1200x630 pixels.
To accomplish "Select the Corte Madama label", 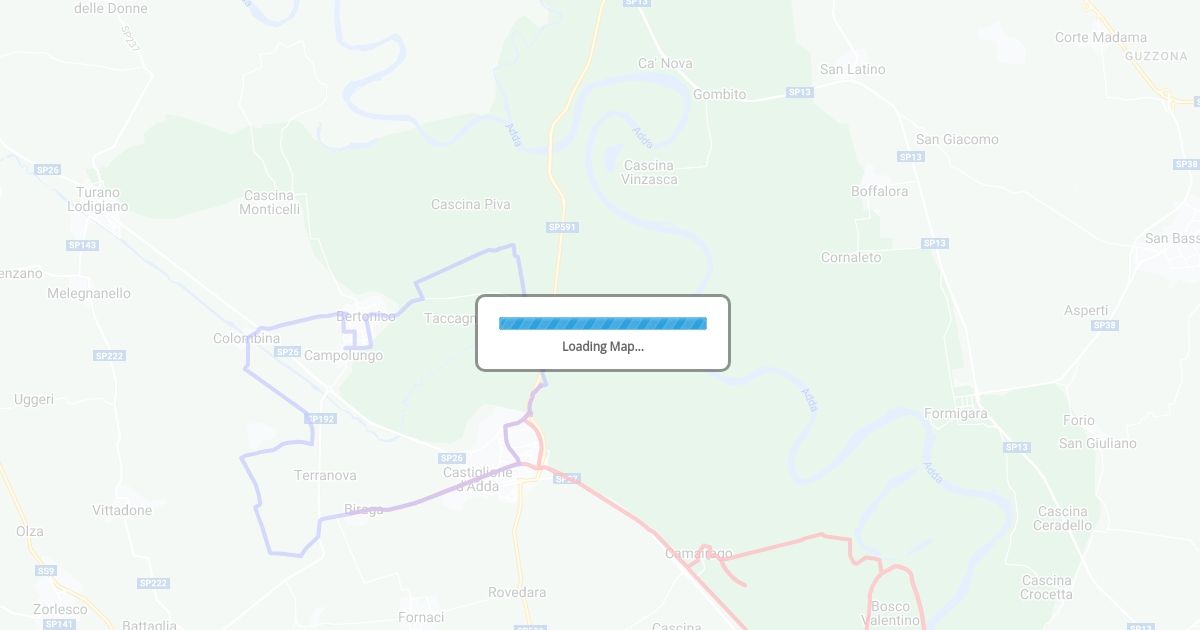I will click(1101, 37).
